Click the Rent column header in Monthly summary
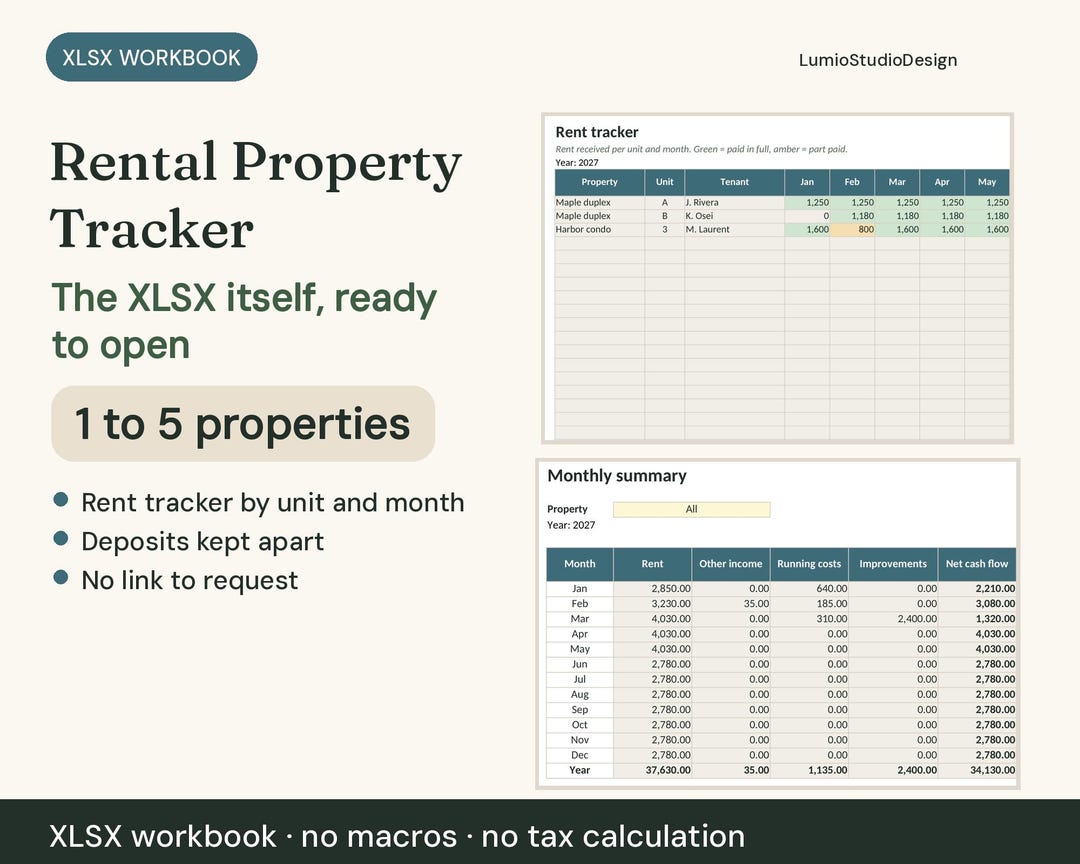The image size is (1080, 864). [652, 564]
